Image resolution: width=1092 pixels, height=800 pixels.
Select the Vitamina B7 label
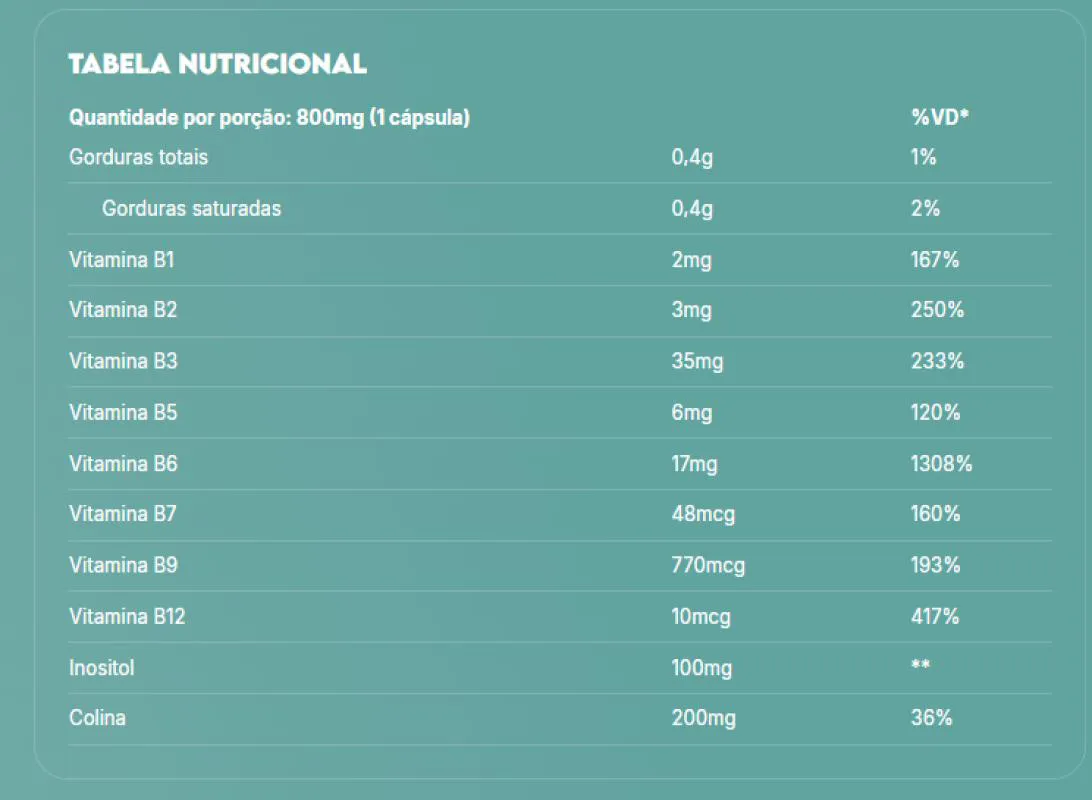coord(123,514)
